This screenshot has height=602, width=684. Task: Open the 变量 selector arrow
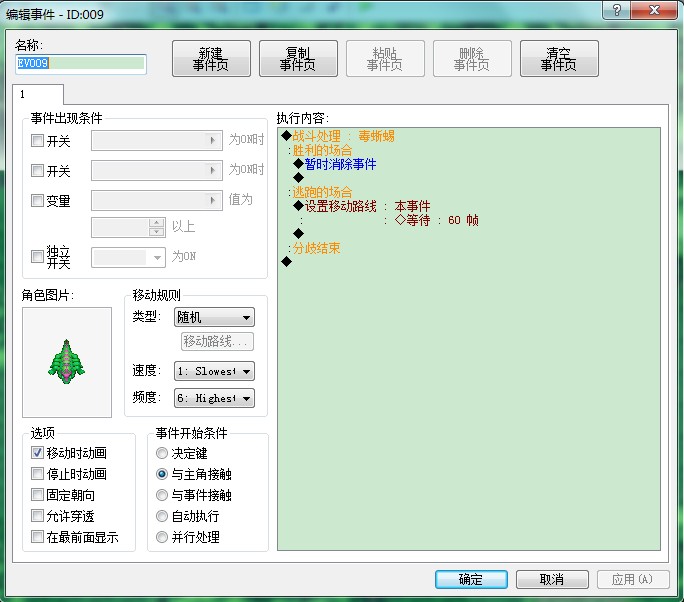212,200
